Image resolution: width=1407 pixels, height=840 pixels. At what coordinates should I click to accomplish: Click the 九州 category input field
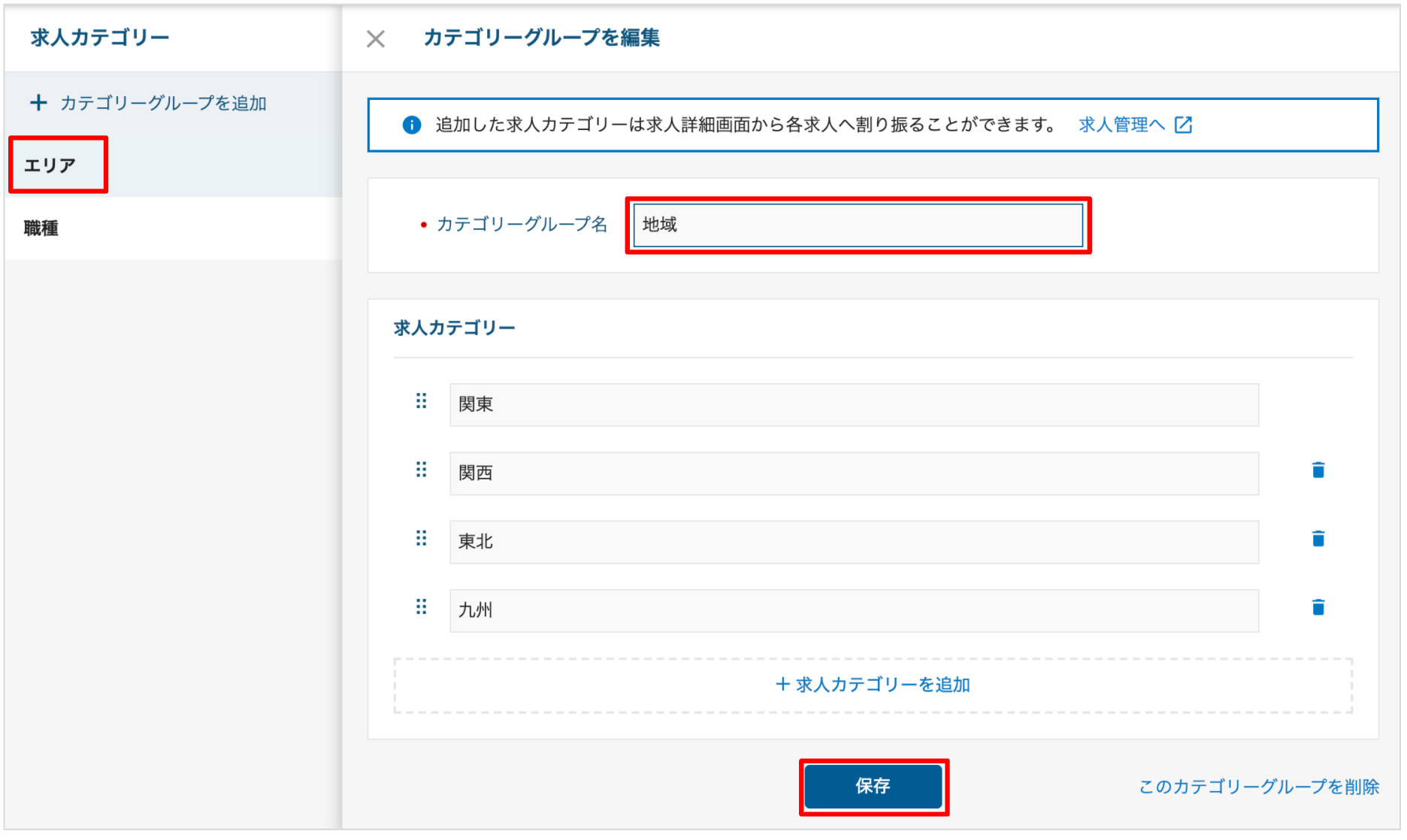click(854, 610)
